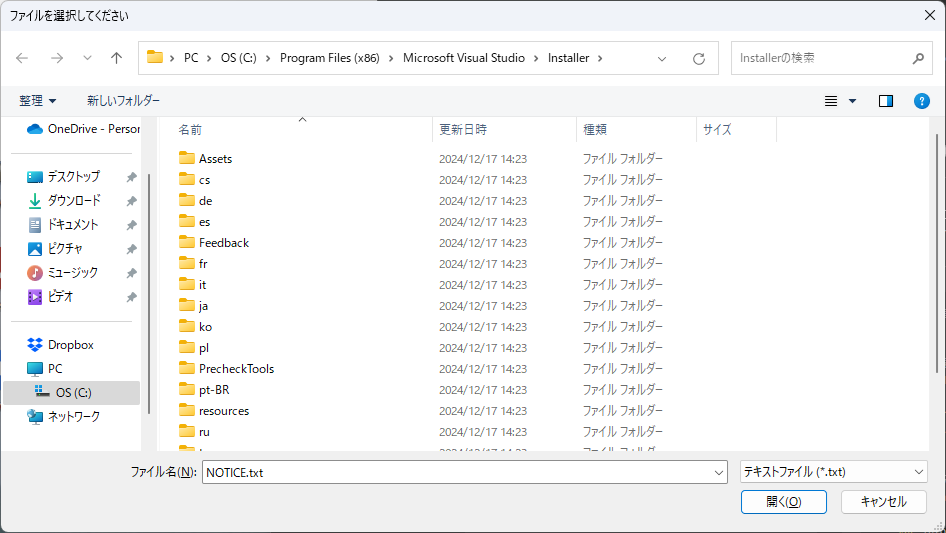Expand the chevron after Installer breadcrumb

click(600, 59)
